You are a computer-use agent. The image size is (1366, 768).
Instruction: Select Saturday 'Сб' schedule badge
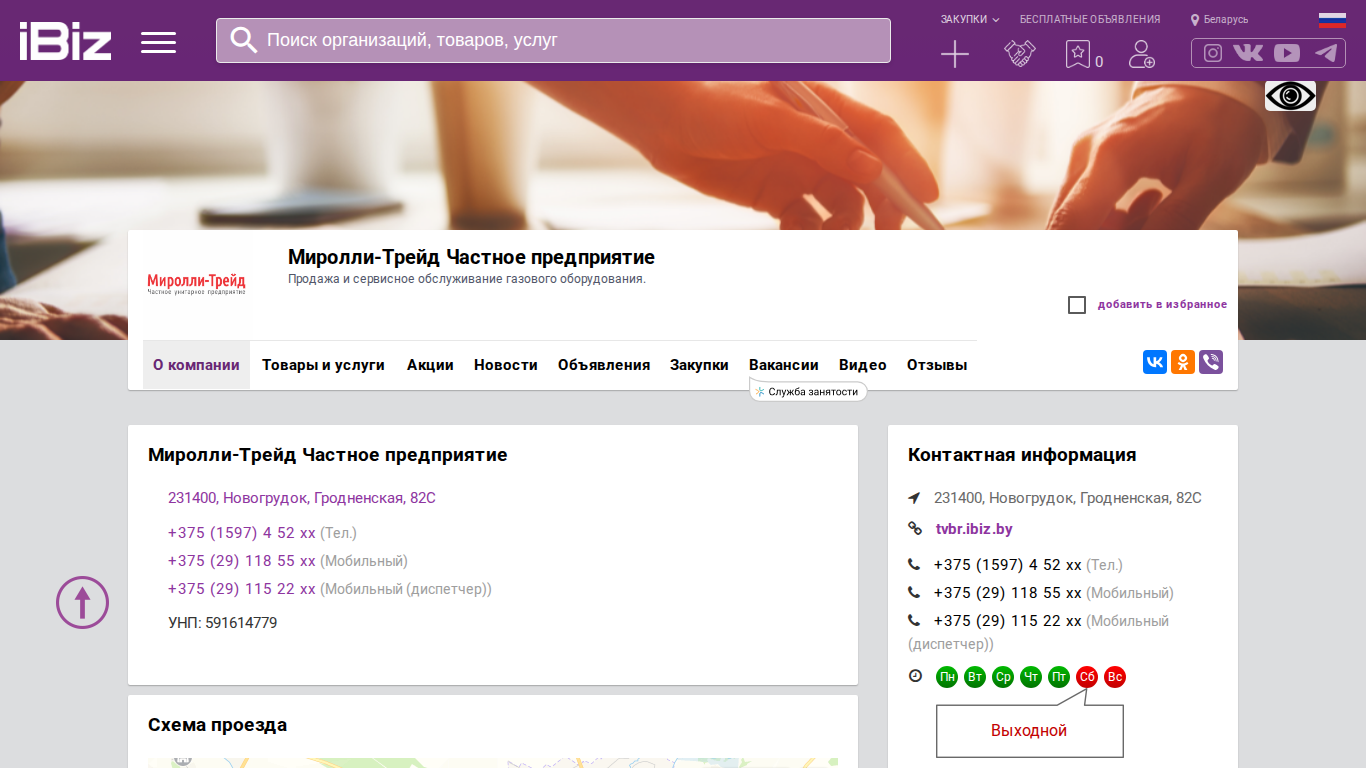[1087, 677]
